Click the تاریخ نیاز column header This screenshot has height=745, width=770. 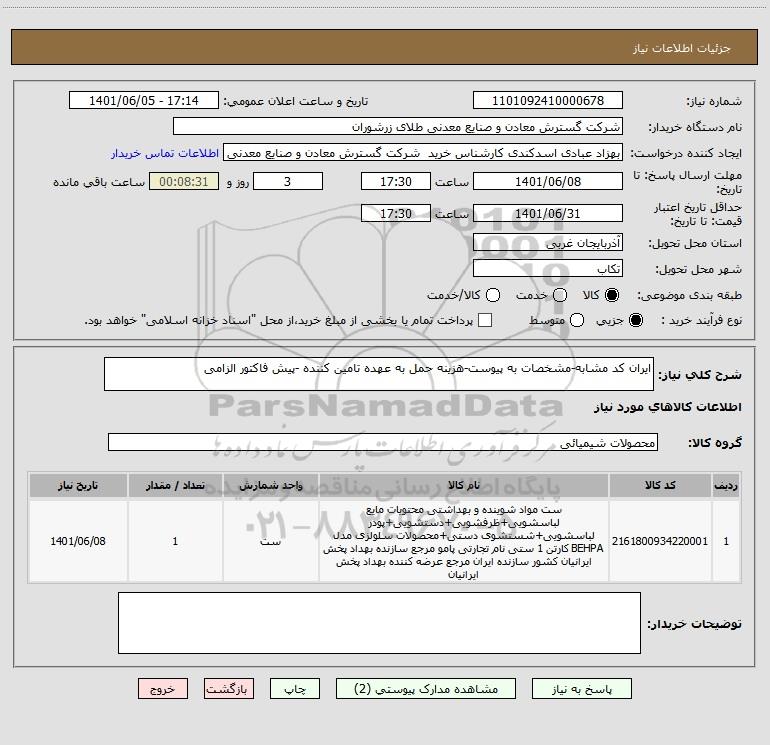click(78, 485)
